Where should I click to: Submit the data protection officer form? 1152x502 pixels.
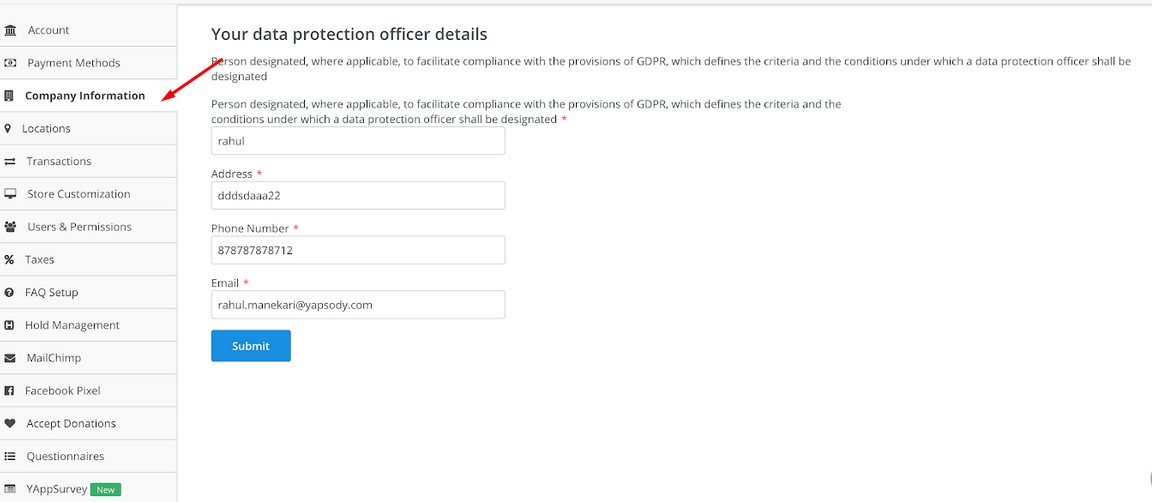click(x=251, y=346)
